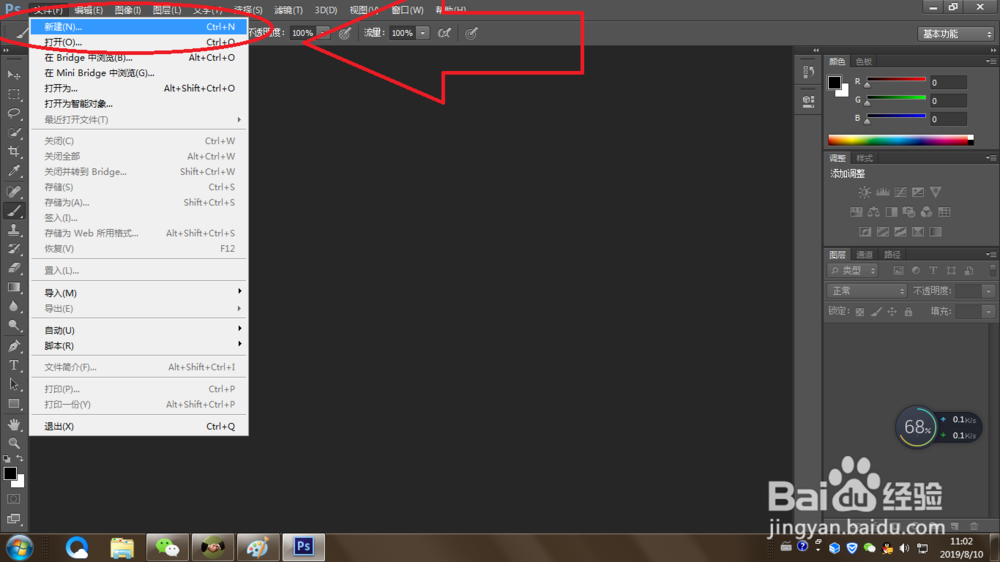Toggle adjustment layer filter
The width and height of the screenshot is (1000, 562).
(x=916, y=270)
